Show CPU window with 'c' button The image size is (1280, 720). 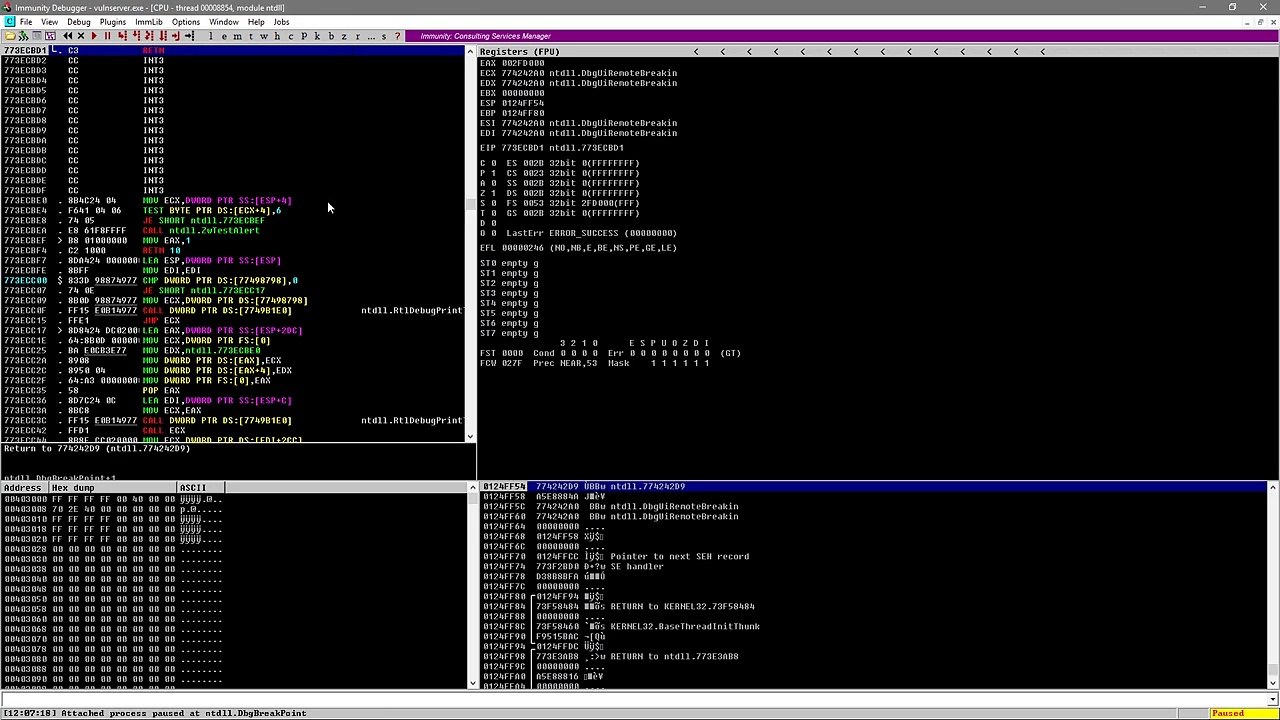tap(291, 36)
